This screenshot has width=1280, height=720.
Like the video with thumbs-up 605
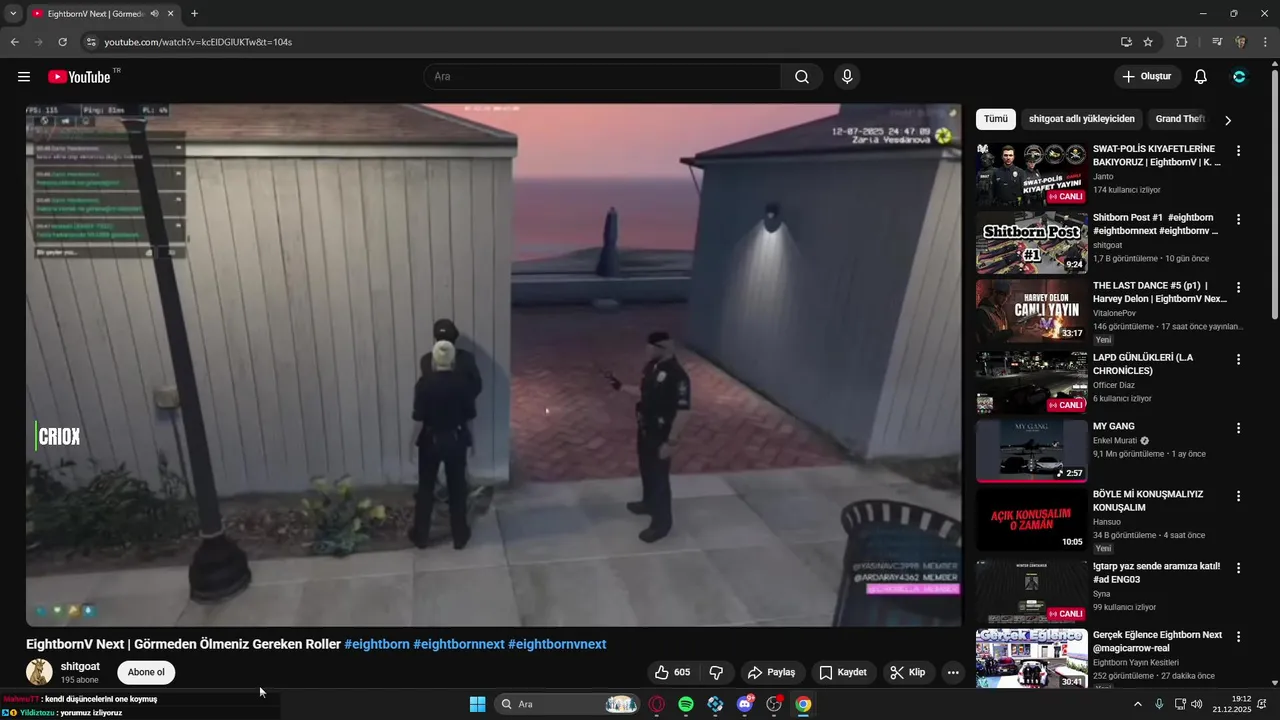coord(672,673)
